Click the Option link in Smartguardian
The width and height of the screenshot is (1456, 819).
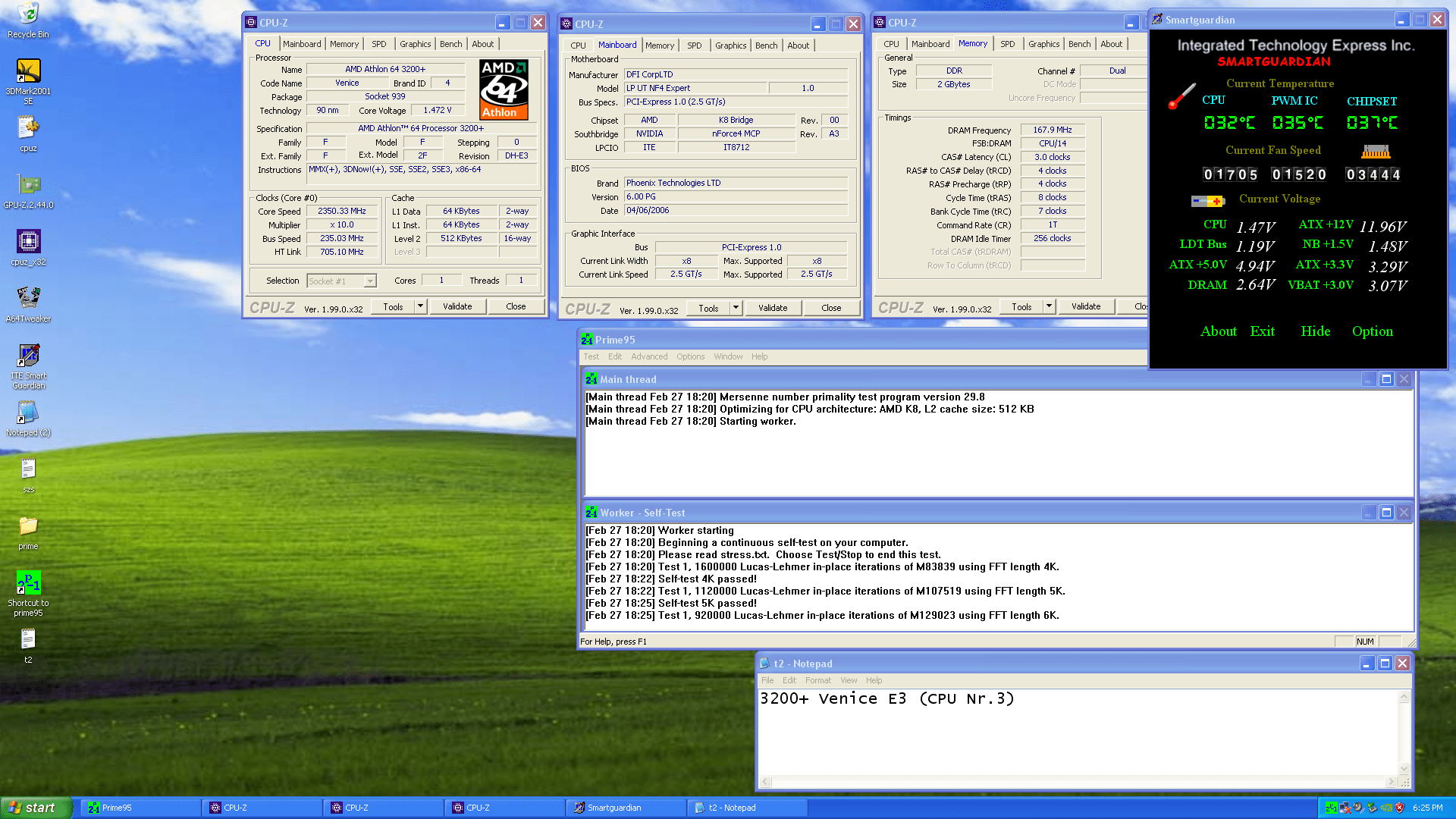coord(1372,331)
